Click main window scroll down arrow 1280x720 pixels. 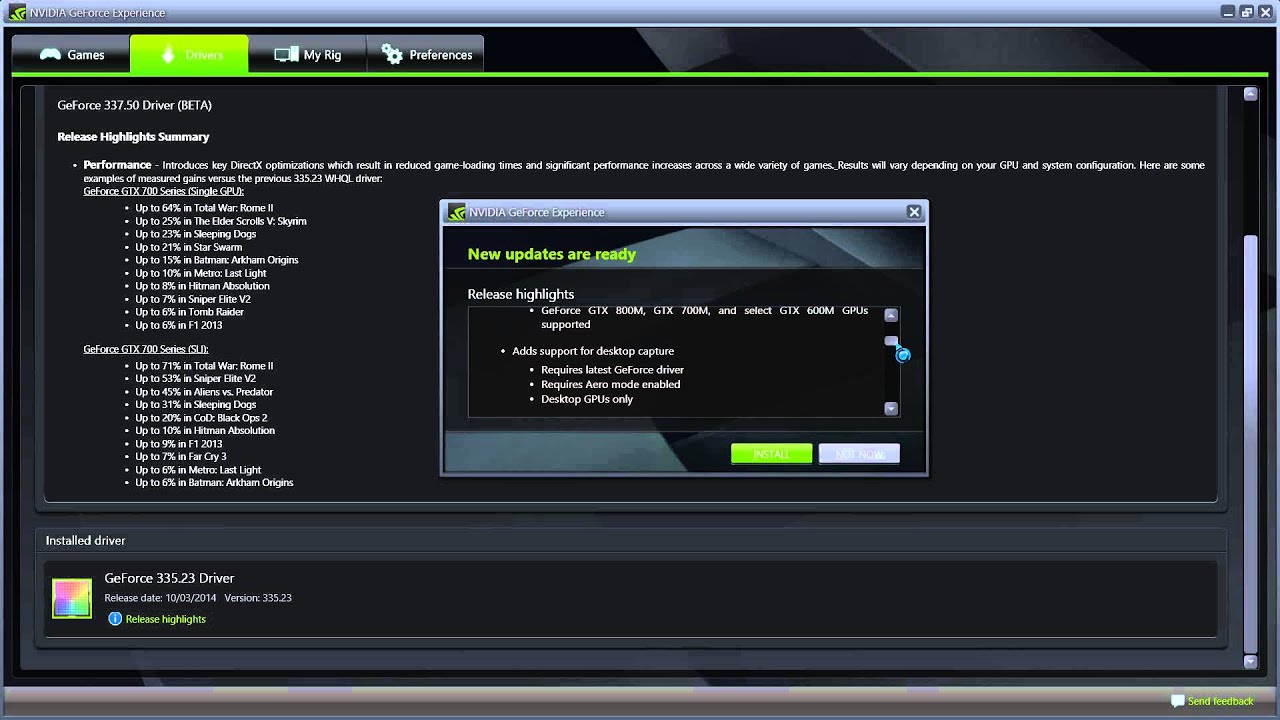coord(1250,661)
